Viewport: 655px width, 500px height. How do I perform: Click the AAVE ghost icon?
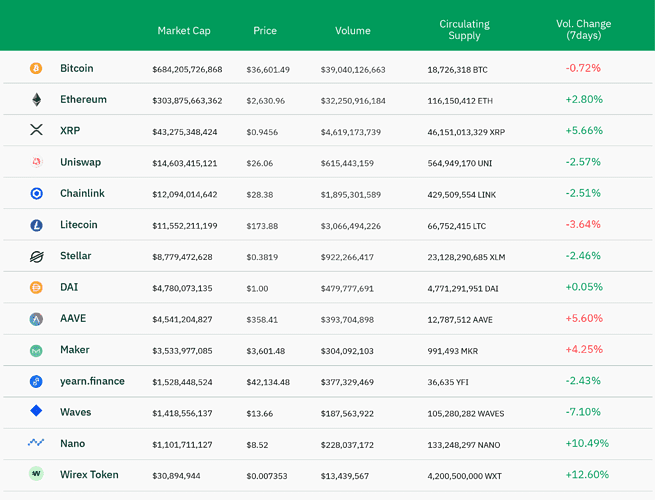36,319
